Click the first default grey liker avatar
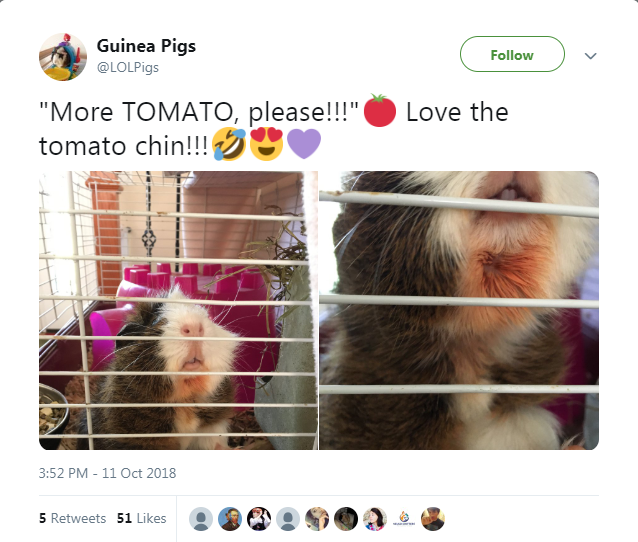The height and width of the screenshot is (542, 638). click(201, 519)
